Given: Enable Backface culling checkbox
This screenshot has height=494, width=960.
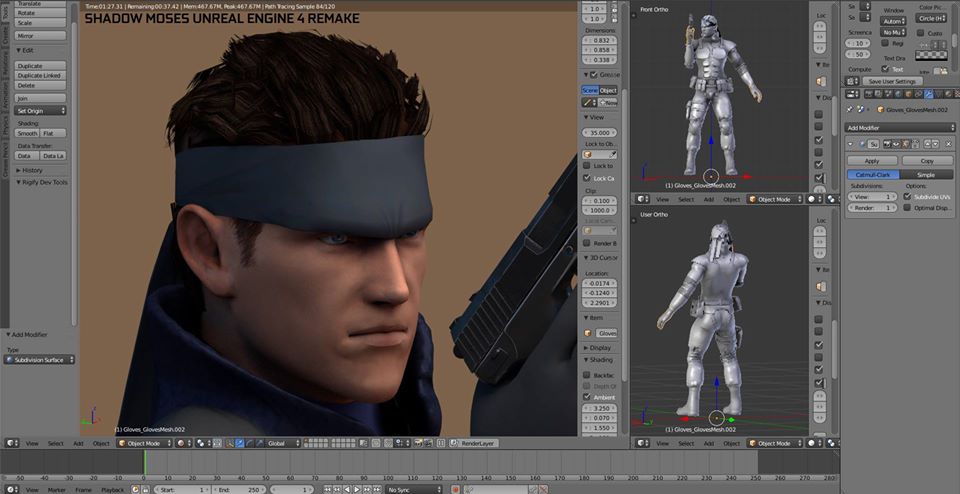Looking at the screenshot, I should [x=587, y=375].
